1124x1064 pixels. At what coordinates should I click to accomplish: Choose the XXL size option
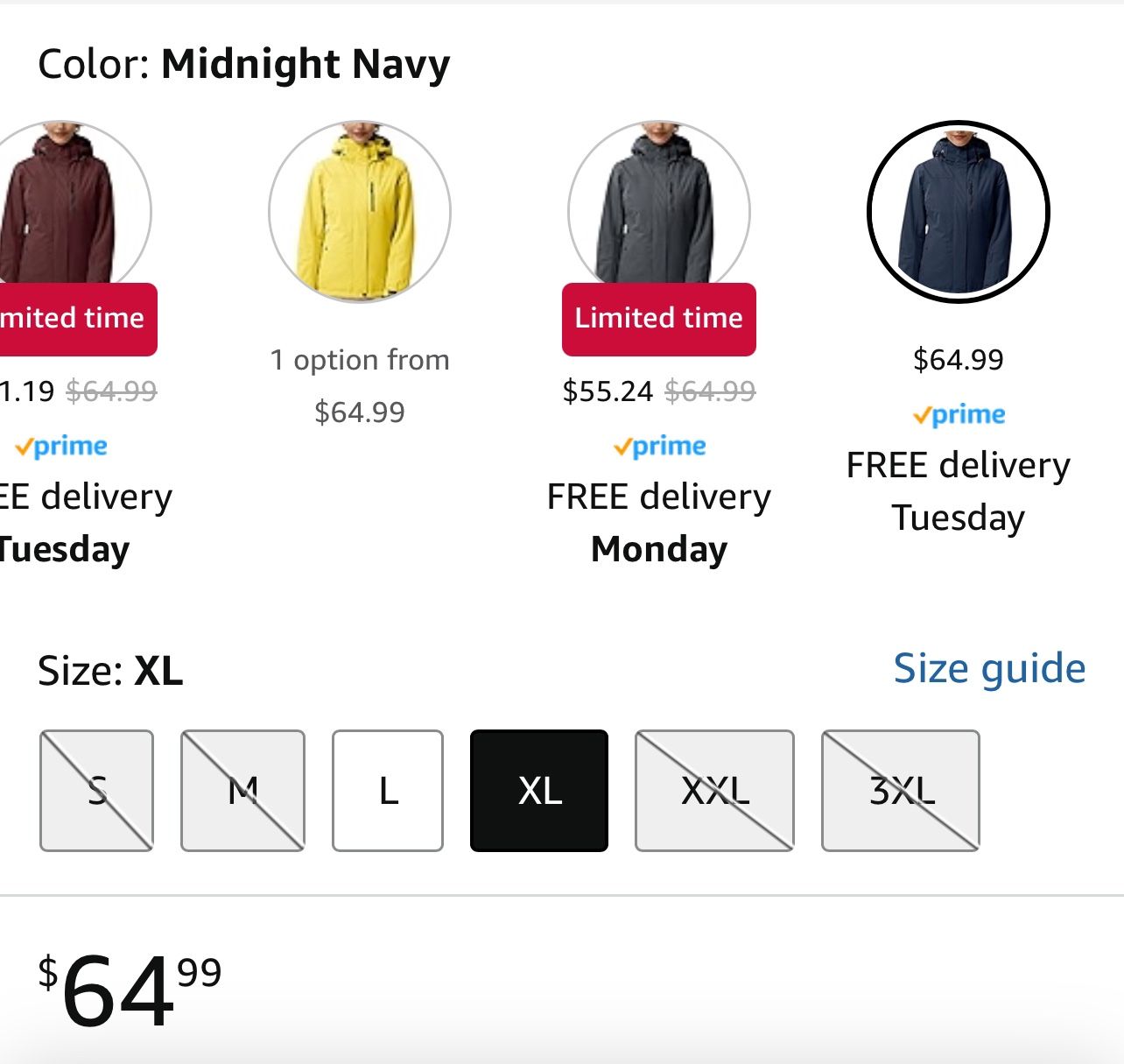click(714, 791)
